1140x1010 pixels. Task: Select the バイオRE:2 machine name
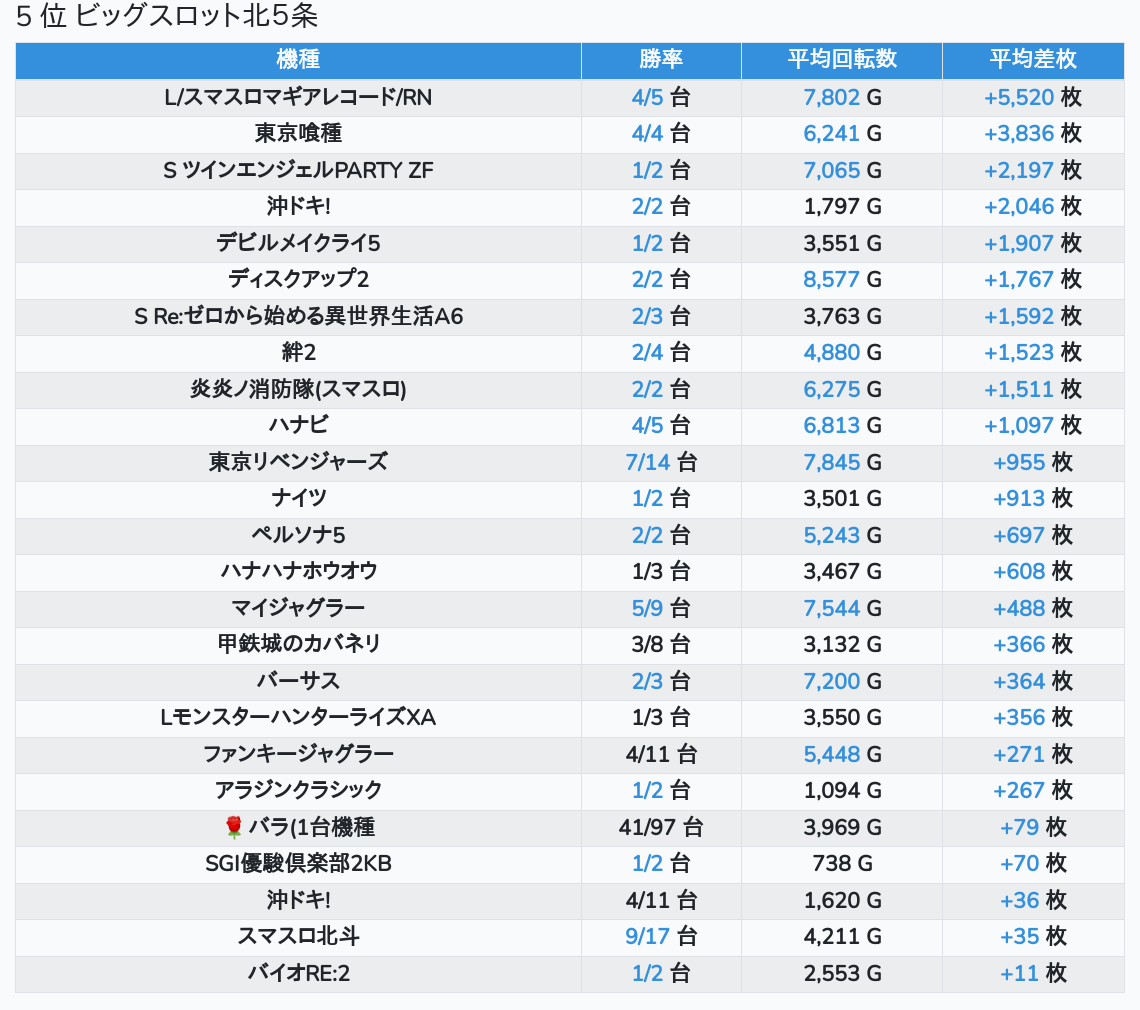click(x=298, y=973)
